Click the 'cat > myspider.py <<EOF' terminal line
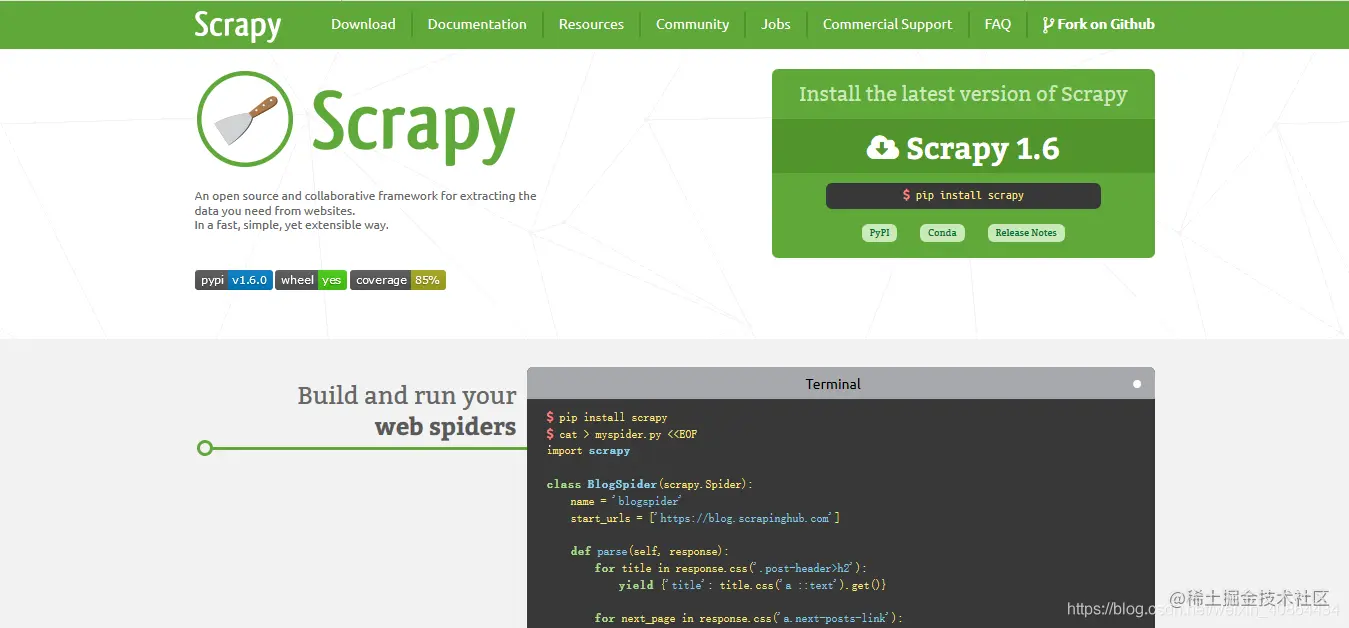The width and height of the screenshot is (1349, 628). [x=622, y=434]
